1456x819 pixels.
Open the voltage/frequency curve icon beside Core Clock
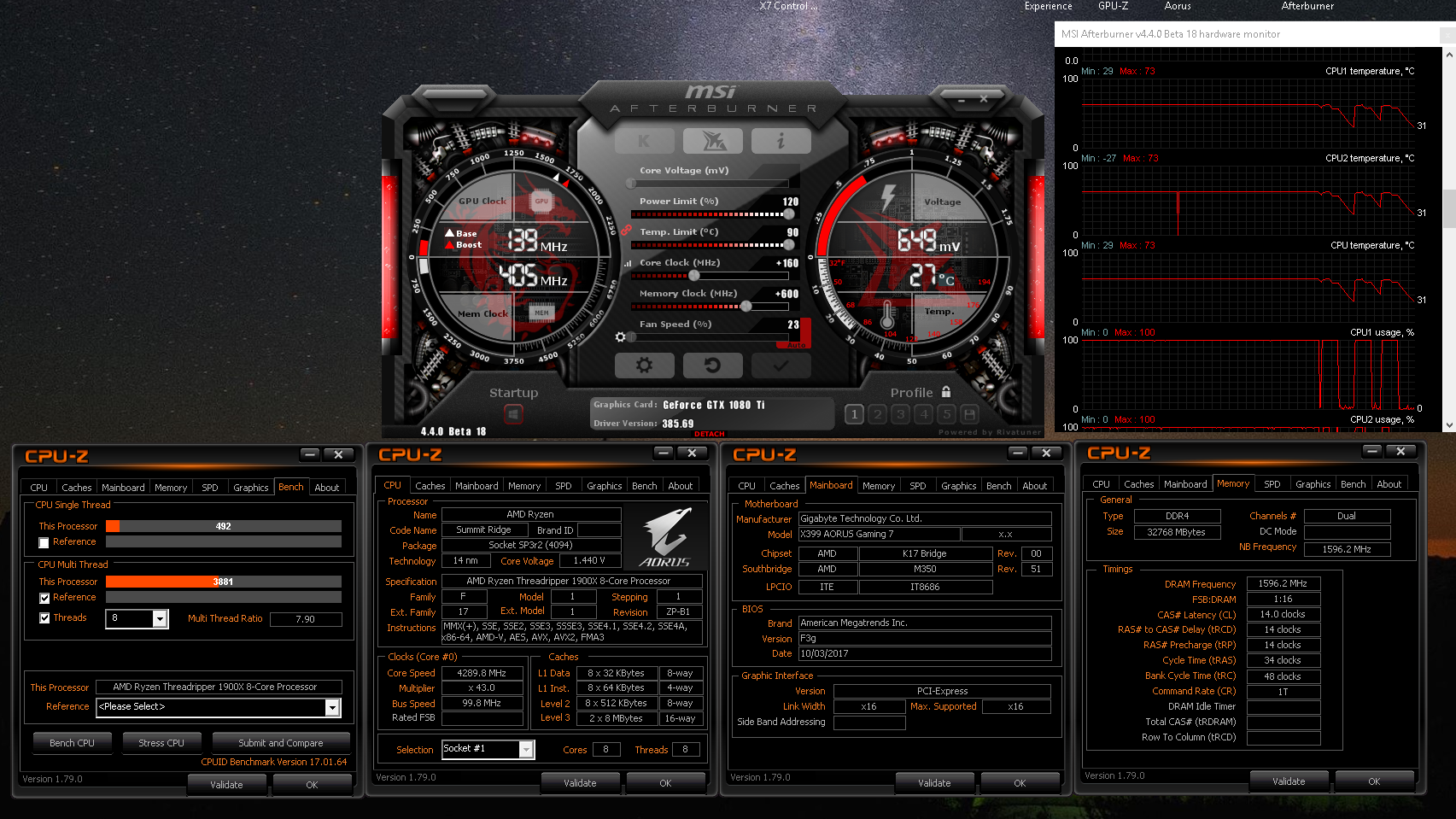(x=629, y=264)
